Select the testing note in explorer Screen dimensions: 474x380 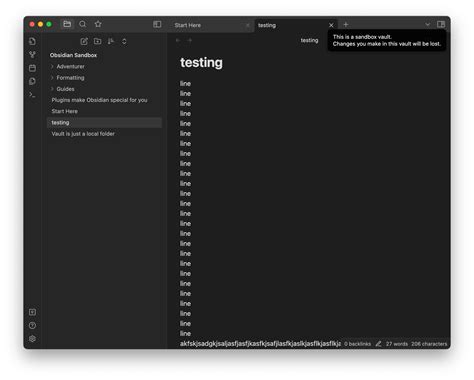[104, 123]
